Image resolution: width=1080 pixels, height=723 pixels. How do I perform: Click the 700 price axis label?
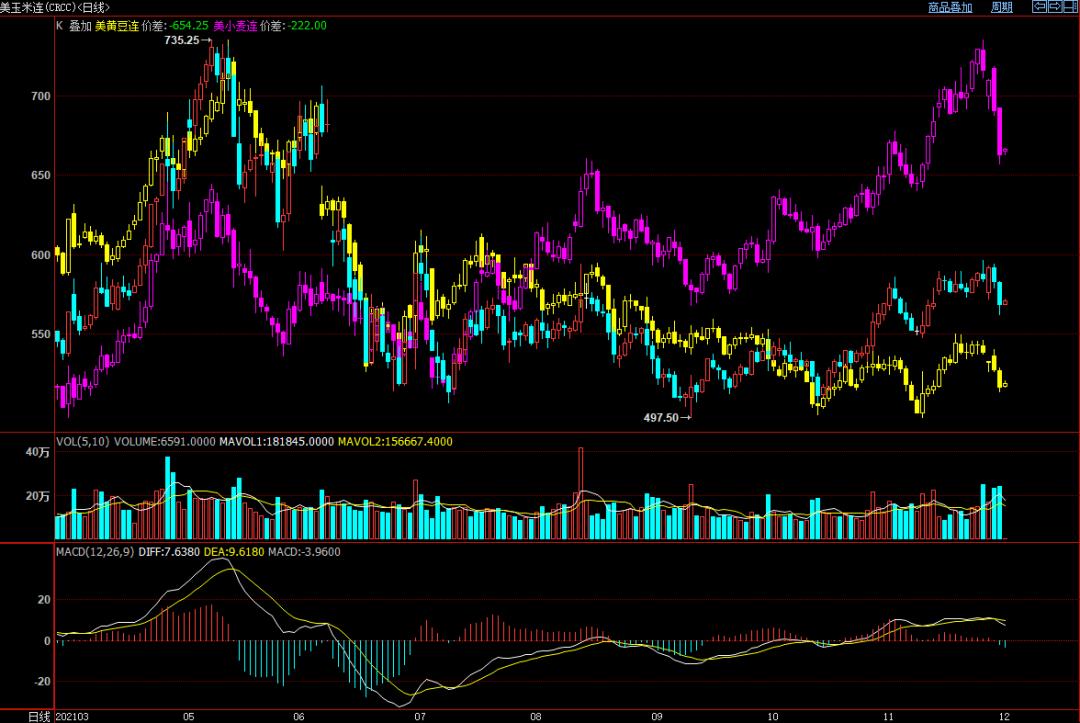(41, 96)
